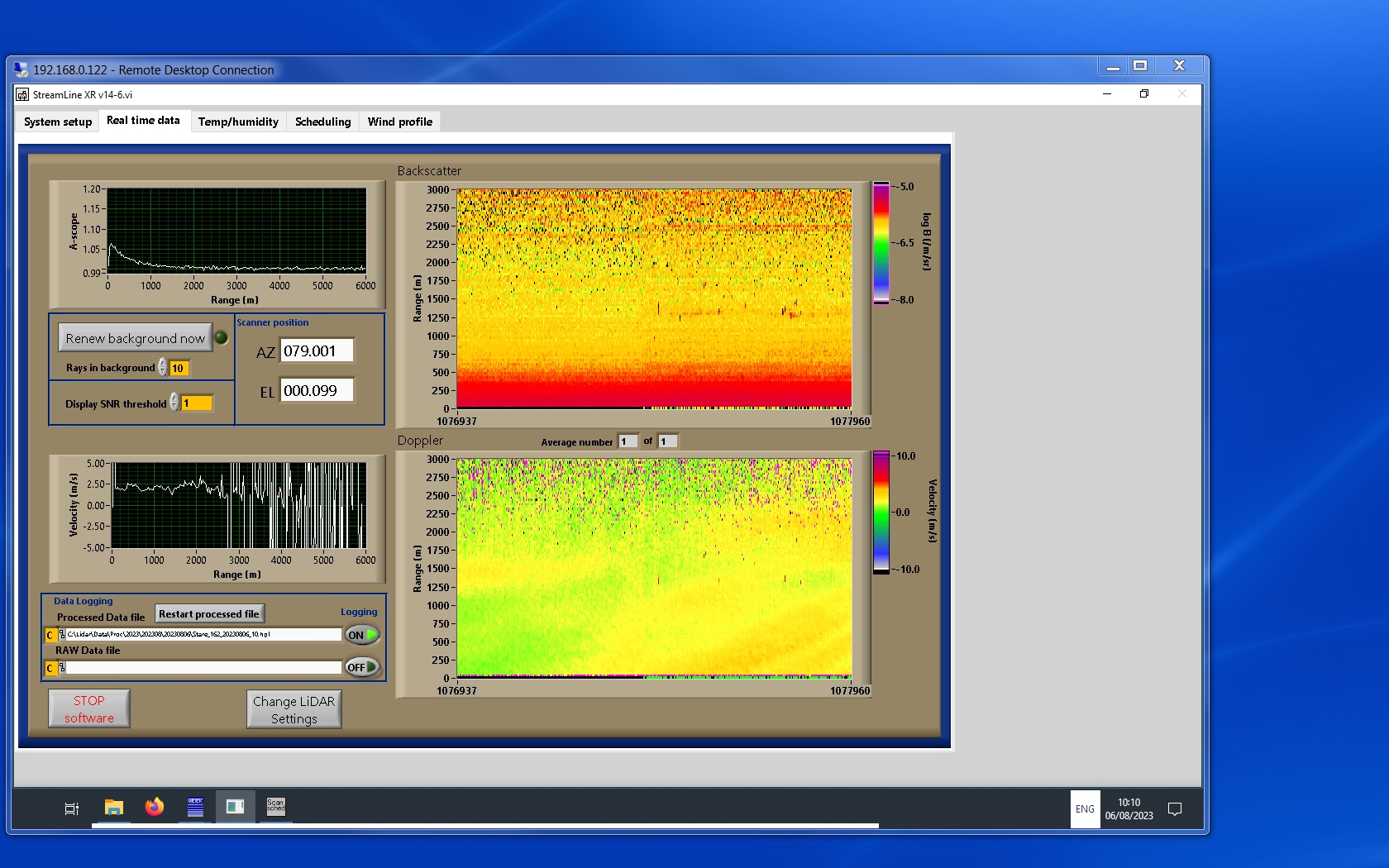Click the Display SNR threshold stepper arrows

(x=174, y=403)
